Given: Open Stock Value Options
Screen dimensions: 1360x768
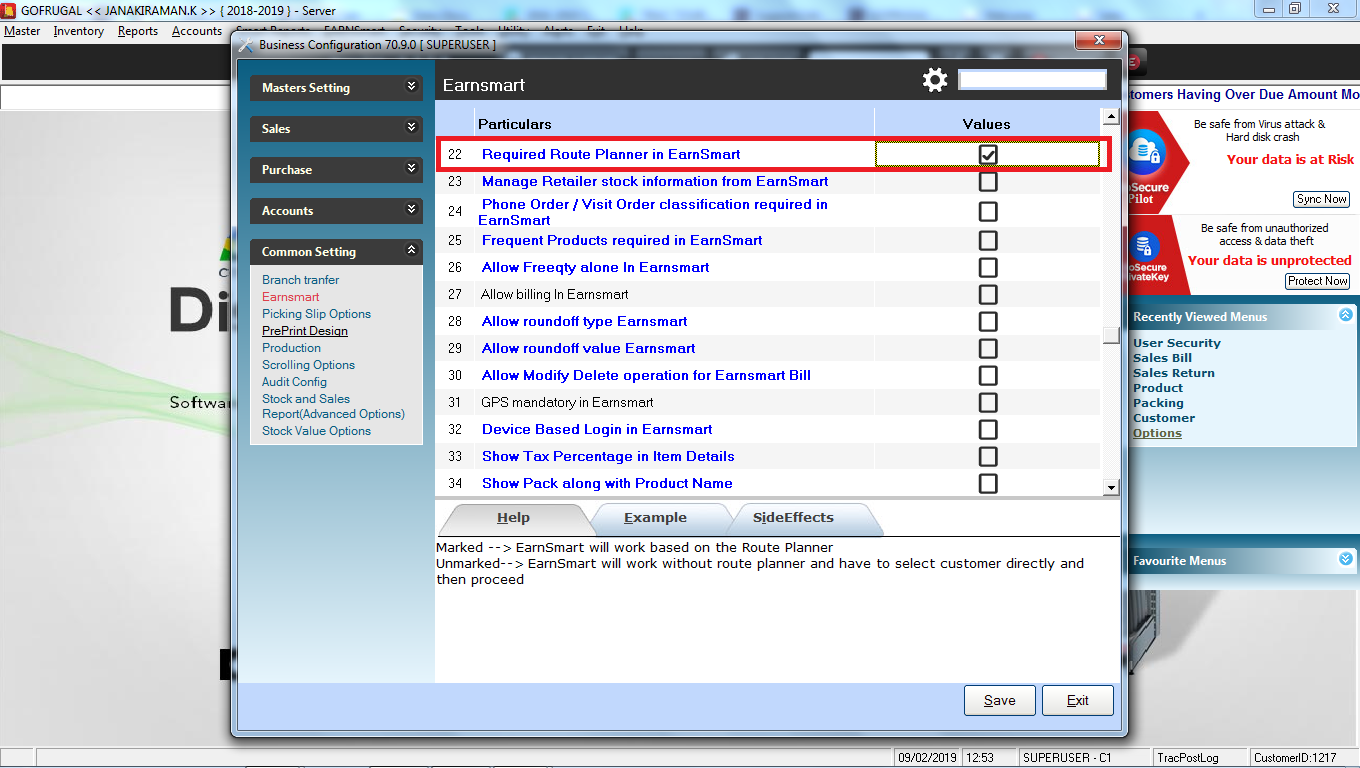Looking at the screenshot, I should (x=316, y=431).
